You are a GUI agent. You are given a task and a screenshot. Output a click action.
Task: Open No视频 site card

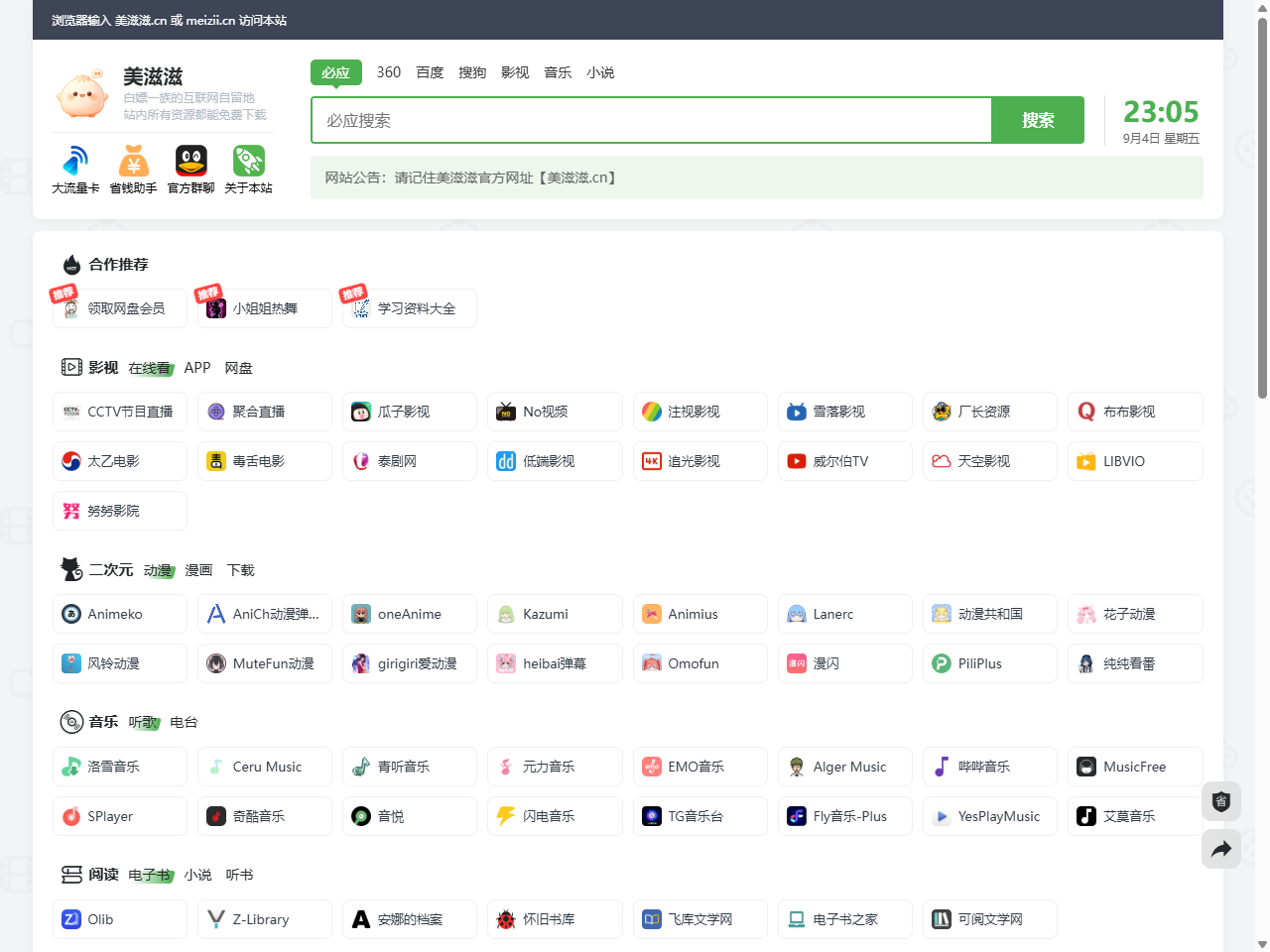[555, 412]
